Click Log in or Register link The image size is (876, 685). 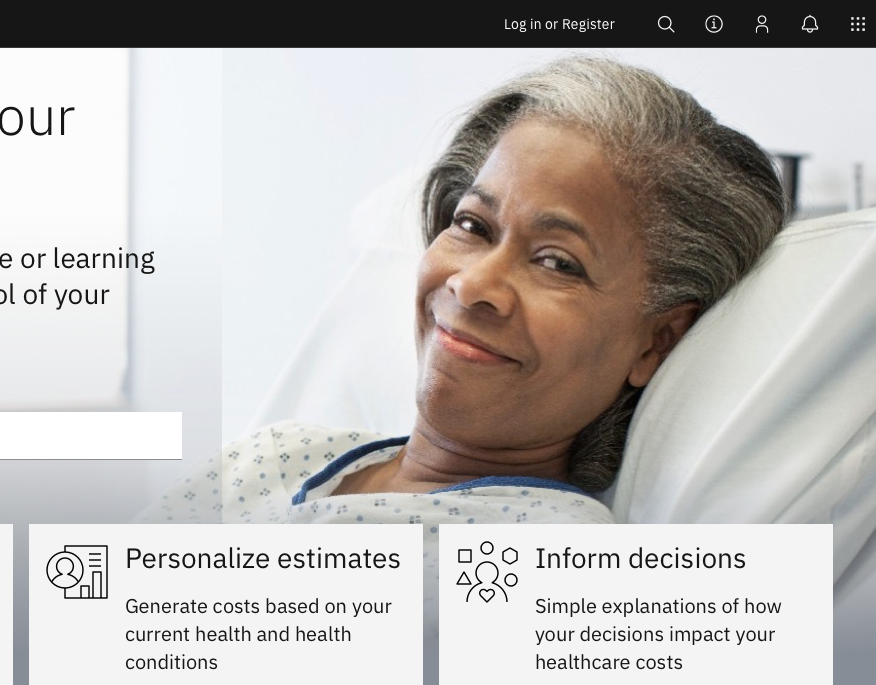(x=559, y=24)
